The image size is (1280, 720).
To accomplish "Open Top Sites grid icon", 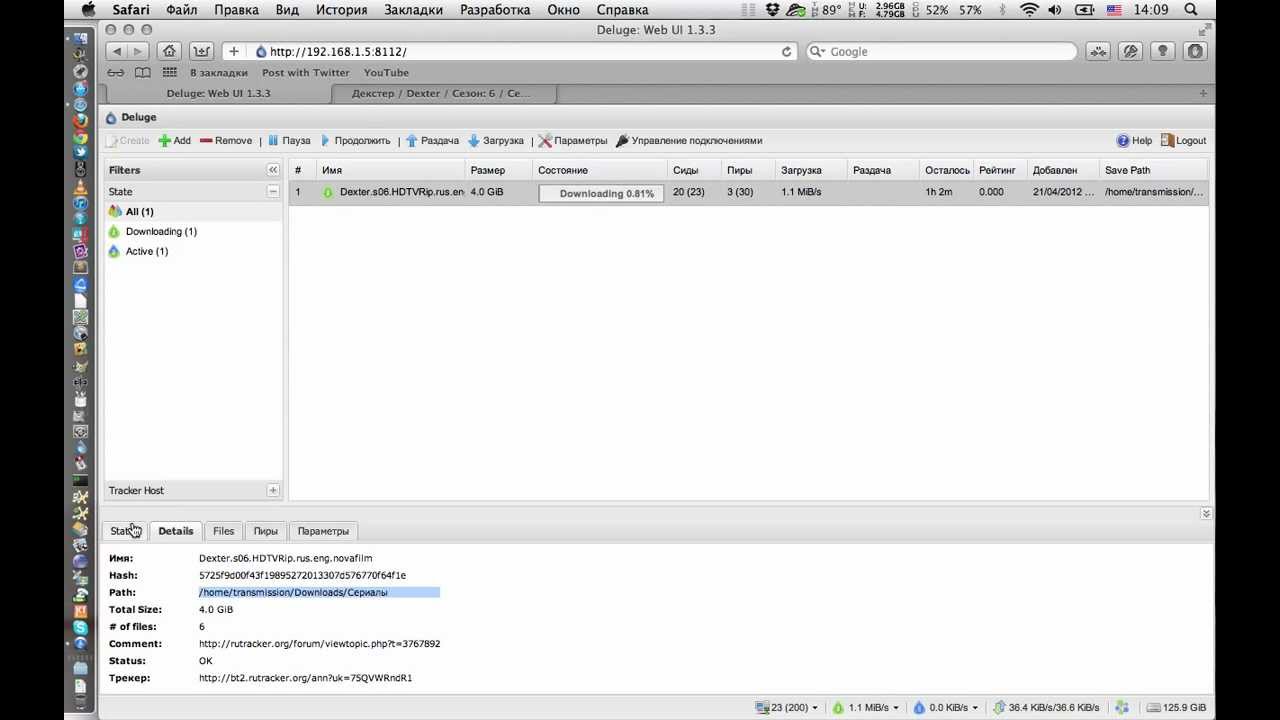I will (170, 72).
